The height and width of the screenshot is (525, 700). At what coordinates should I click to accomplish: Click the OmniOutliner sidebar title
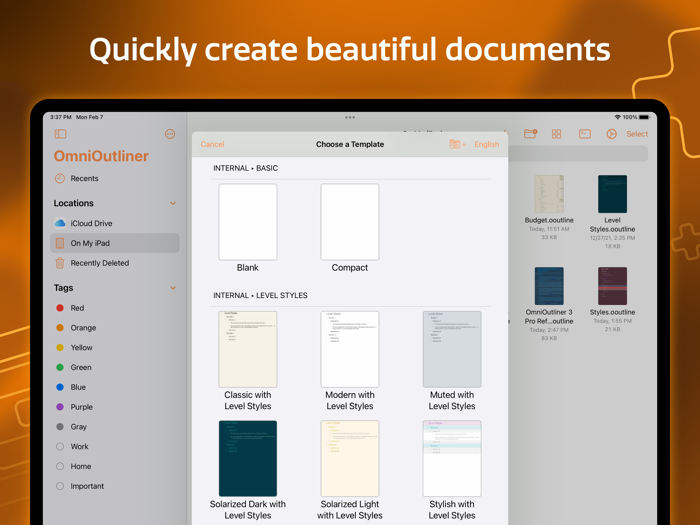101,156
